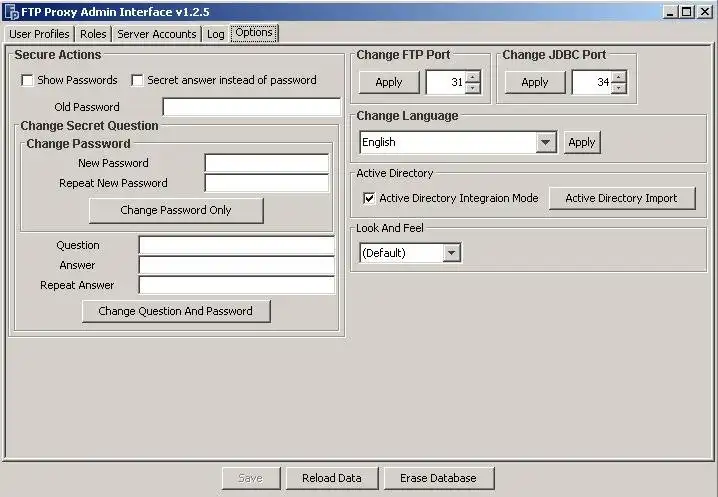Apply the JDBC port change
The image size is (718, 497).
coord(535,82)
